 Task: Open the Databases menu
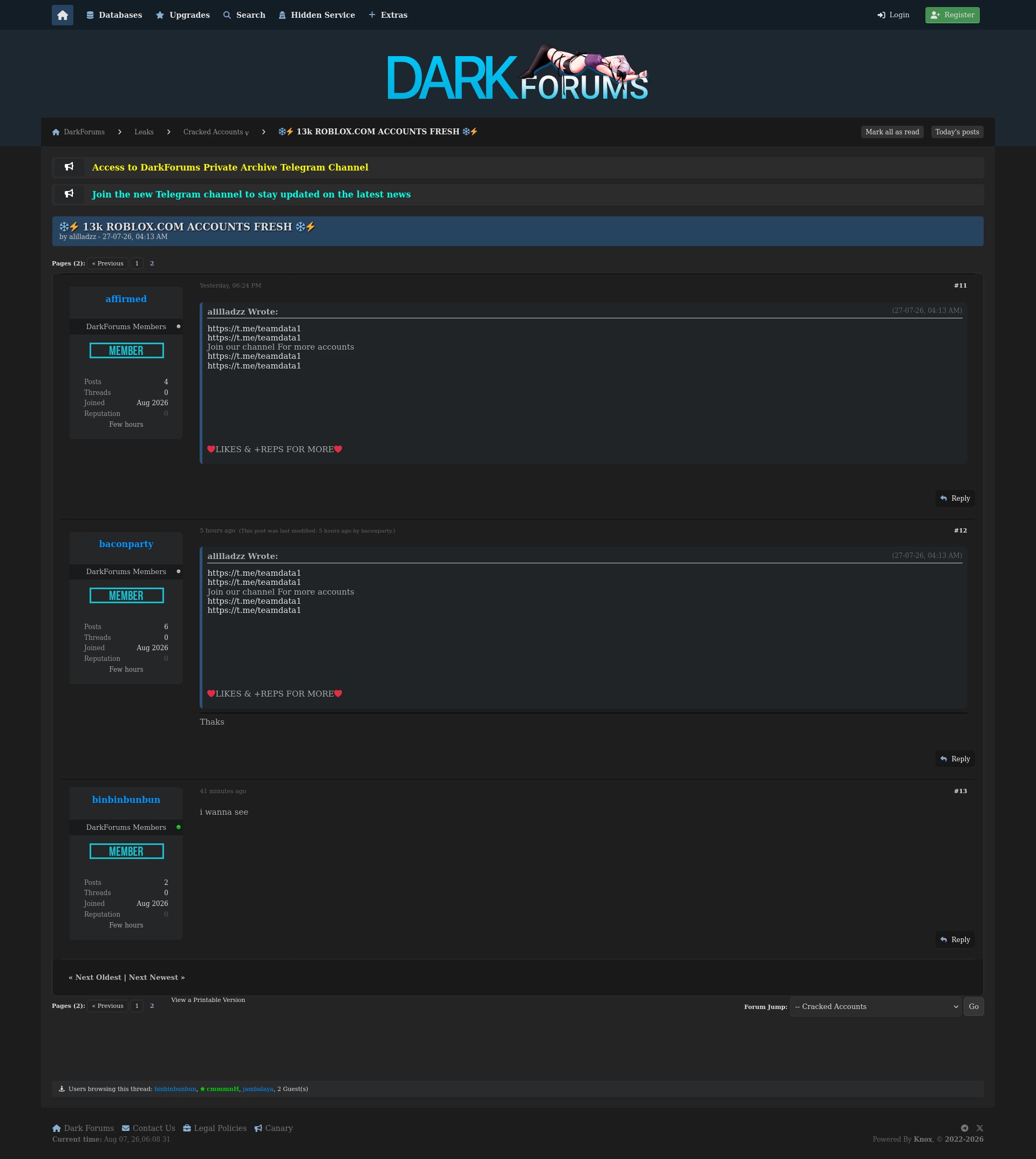[x=114, y=15]
